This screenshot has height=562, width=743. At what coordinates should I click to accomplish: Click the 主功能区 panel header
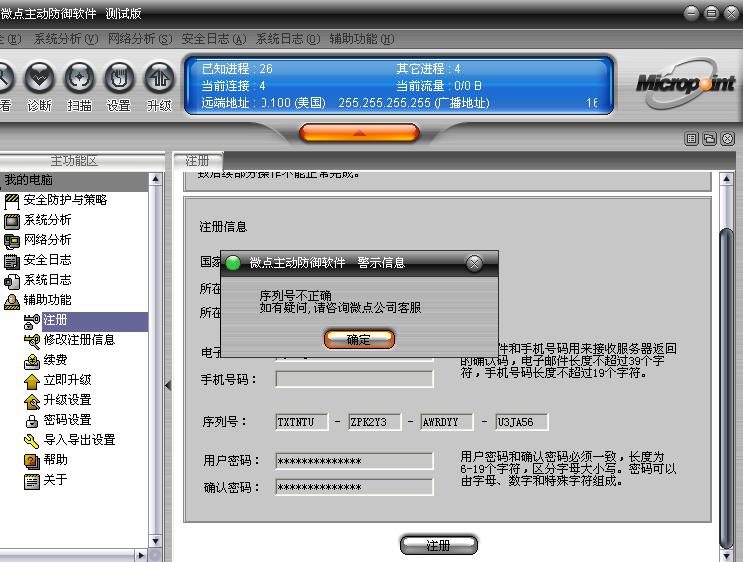click(x=74, y=161)
